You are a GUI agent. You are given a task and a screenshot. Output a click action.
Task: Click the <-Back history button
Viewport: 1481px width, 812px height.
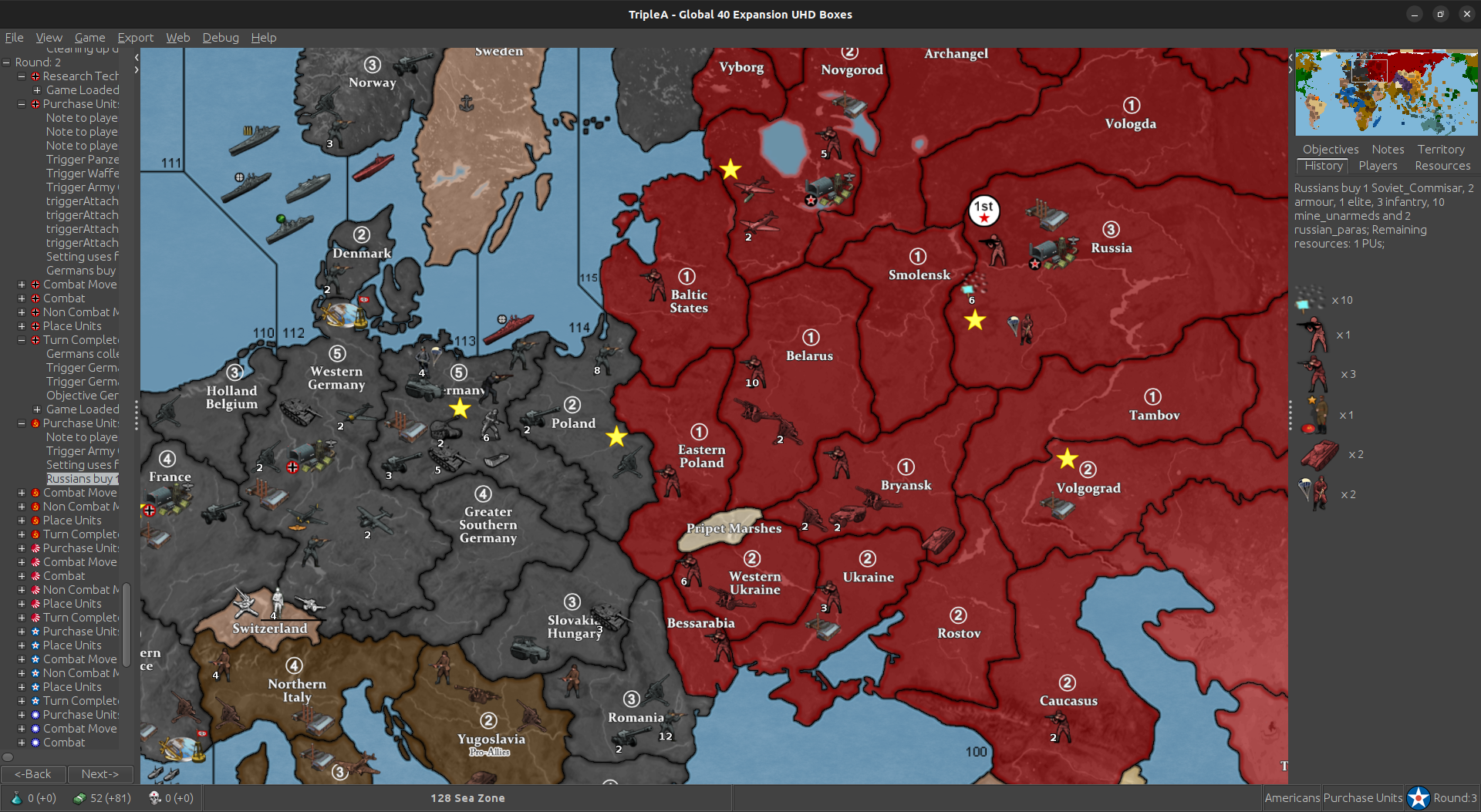(33, 773)
